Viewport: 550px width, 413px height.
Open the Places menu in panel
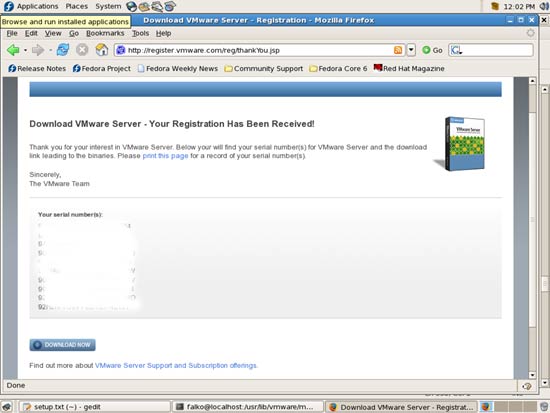pos(76,6)
